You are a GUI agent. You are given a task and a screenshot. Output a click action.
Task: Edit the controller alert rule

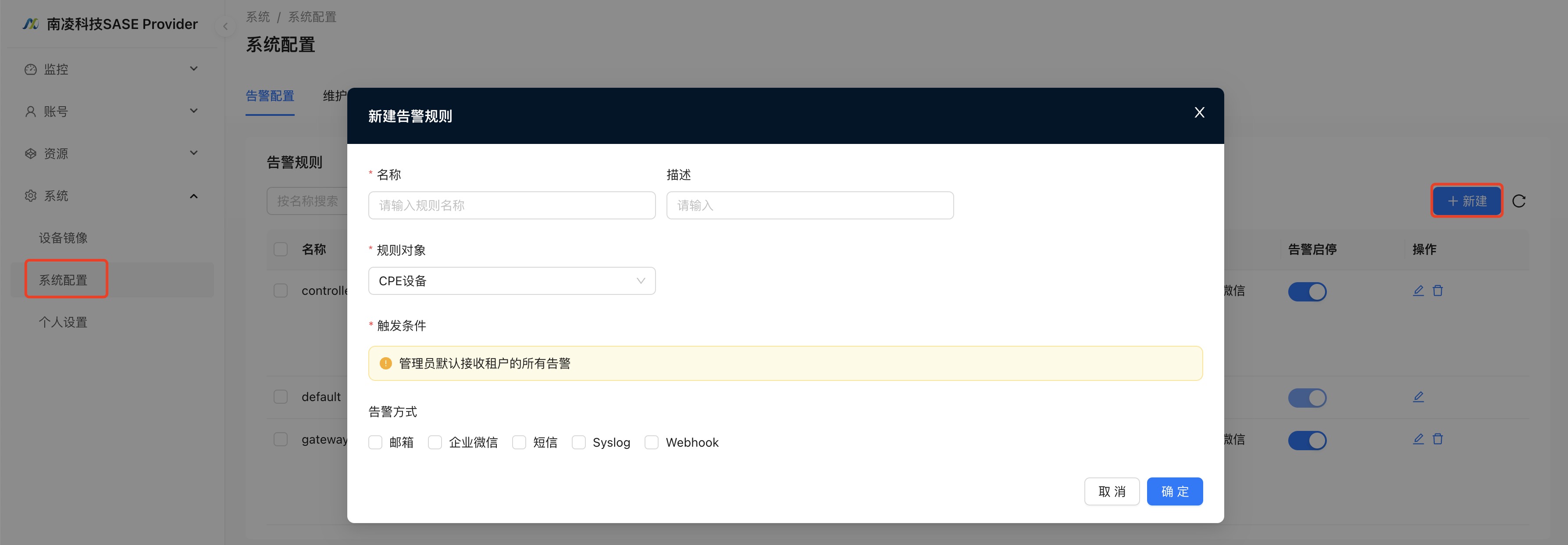click(1418, 290)
